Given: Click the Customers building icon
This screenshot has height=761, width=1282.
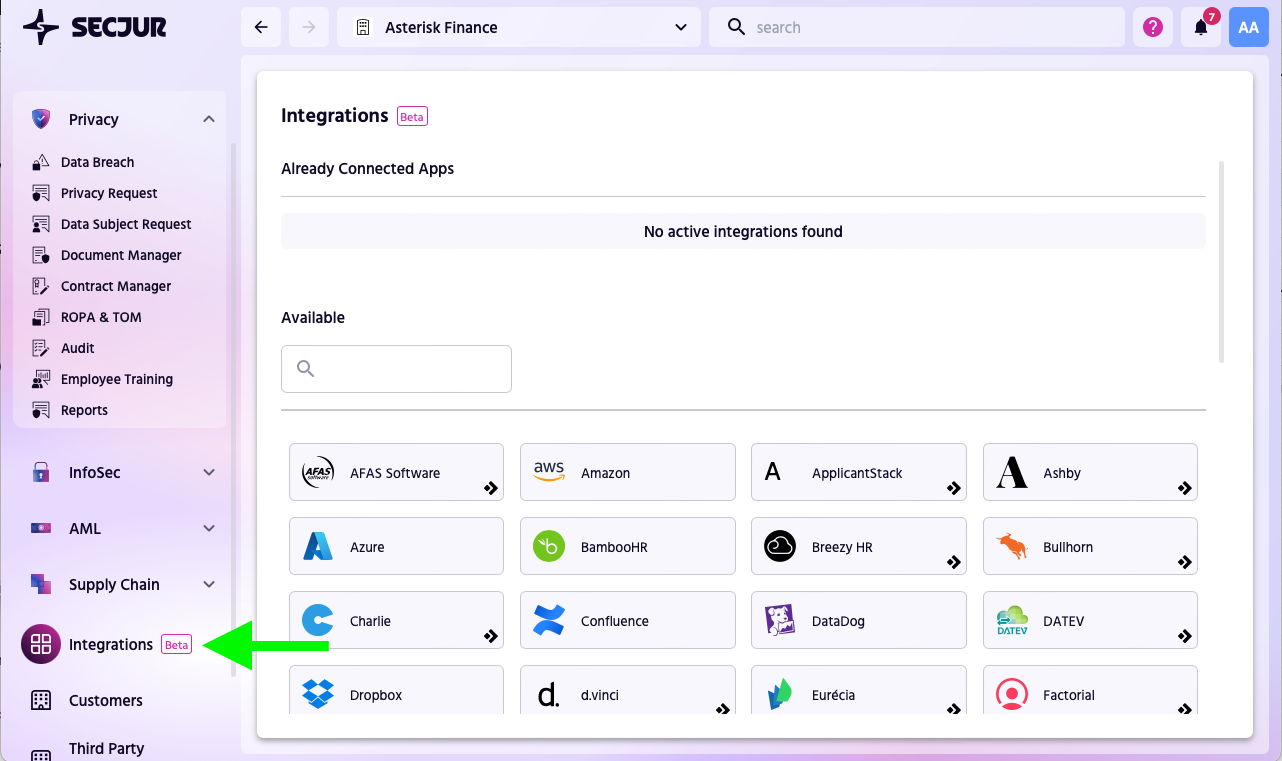Looking at the screenshot, I should (x=41, y=700).
